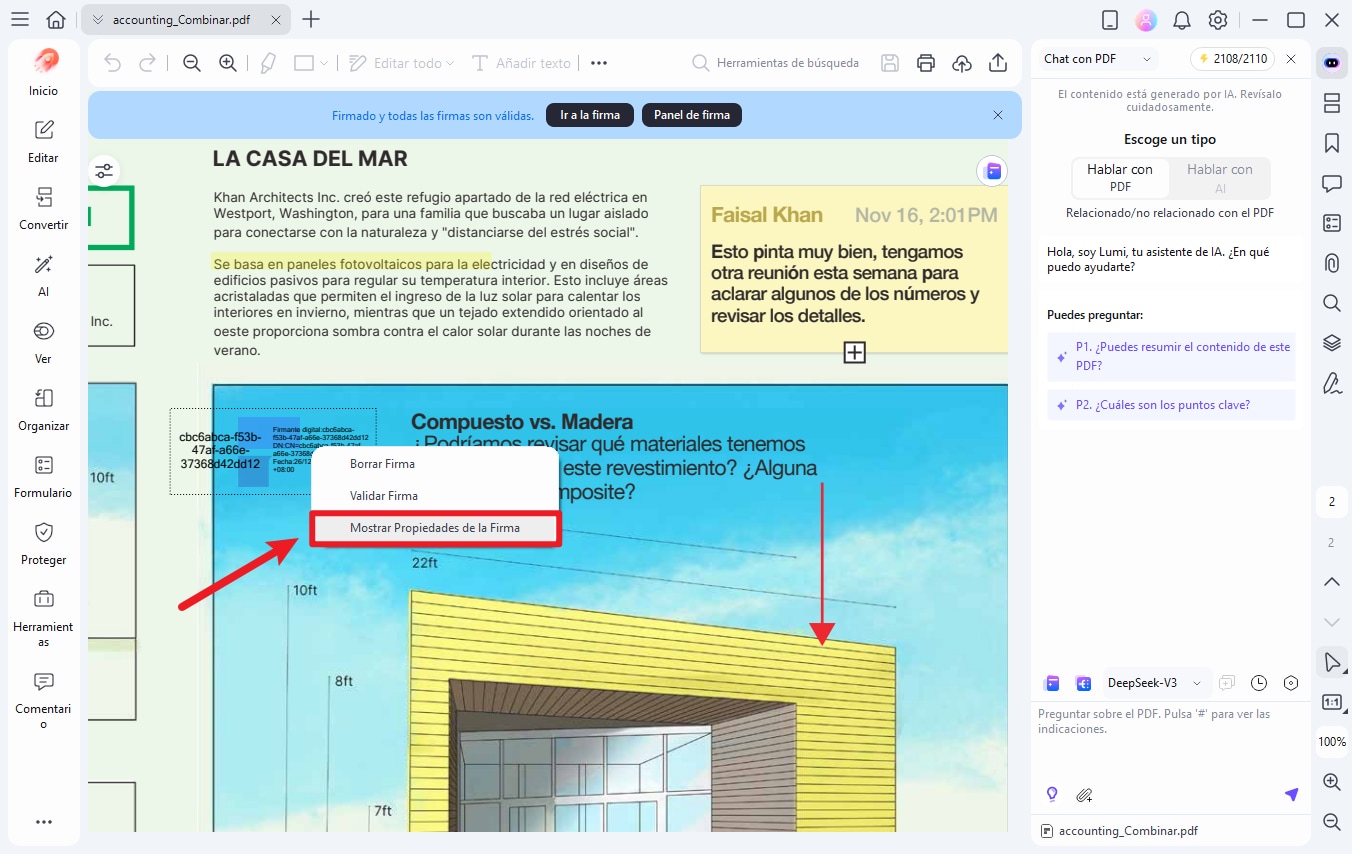Switch to the 'Hablar con AI' mode
Viewport: 1352px width, 854px height.
[x=1219, y=178]
